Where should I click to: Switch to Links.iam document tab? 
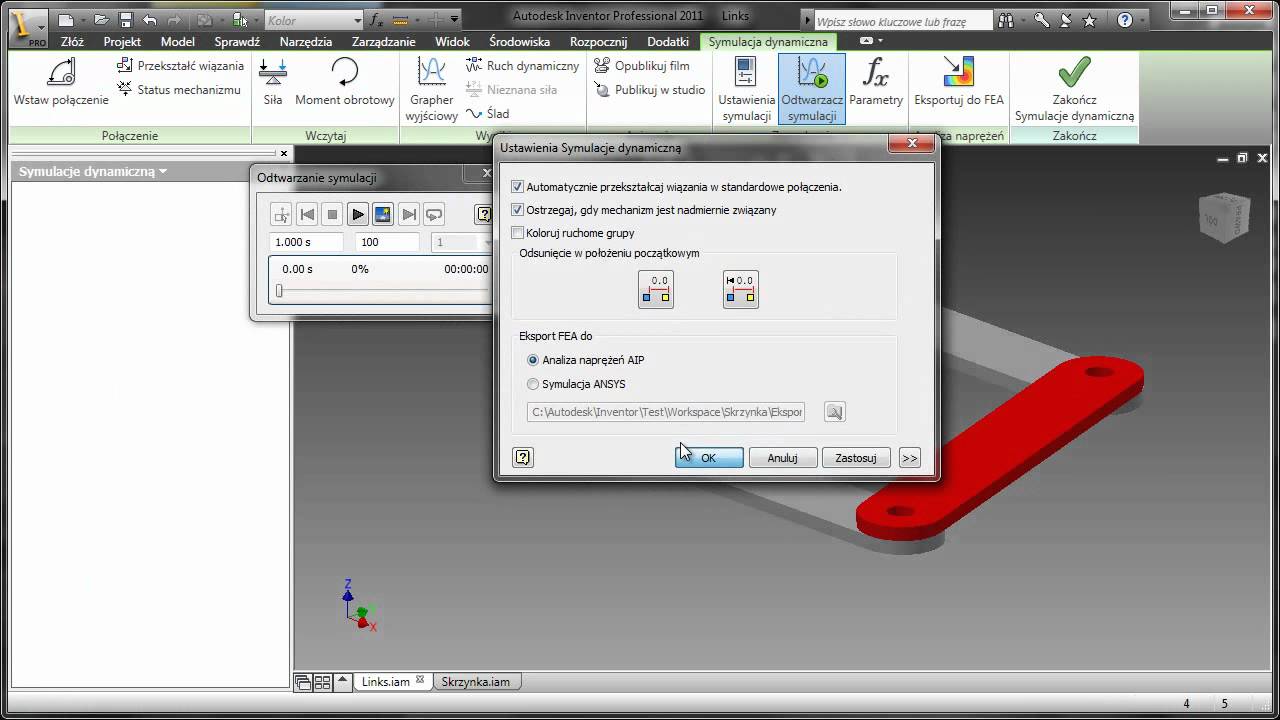point(386,682)
